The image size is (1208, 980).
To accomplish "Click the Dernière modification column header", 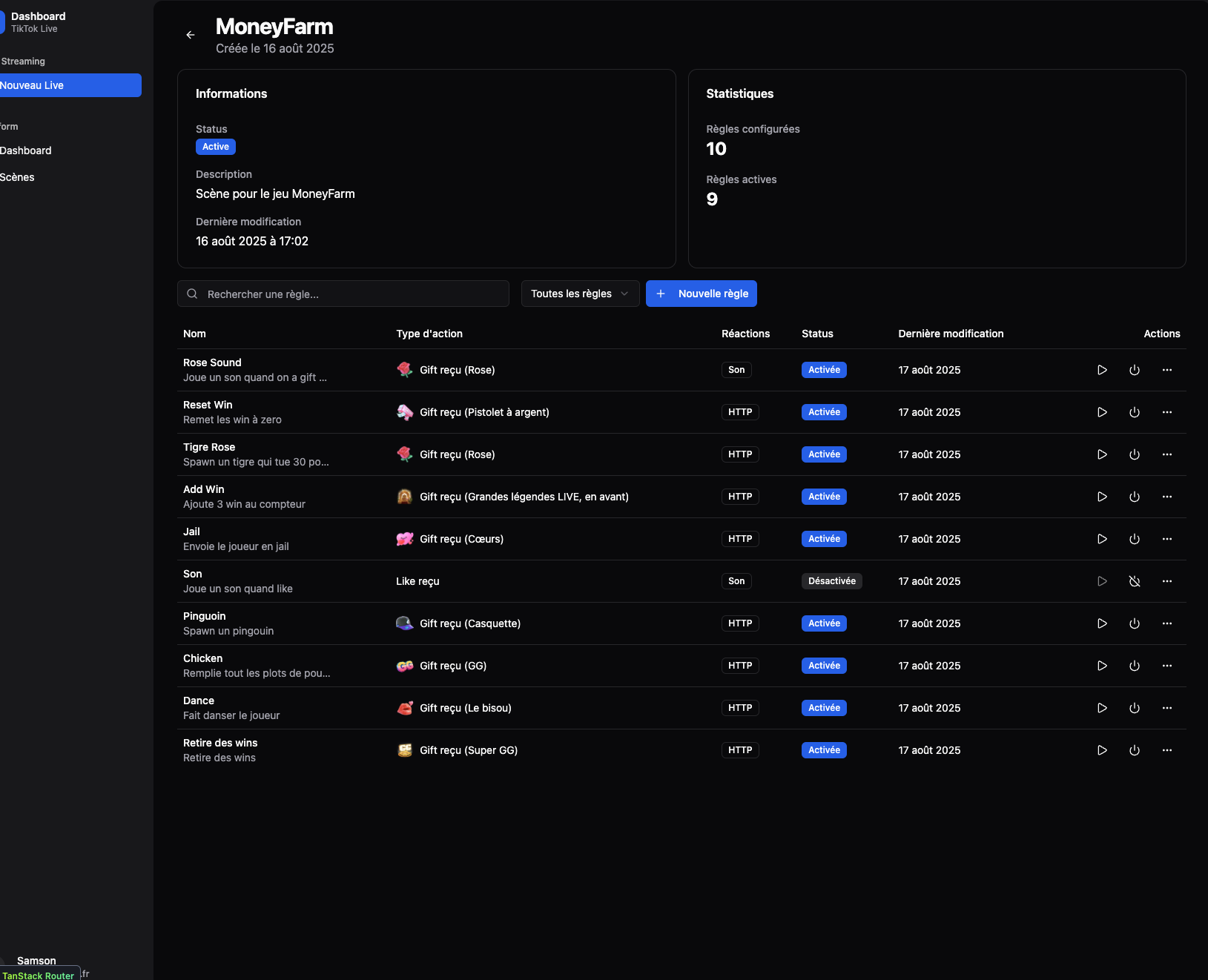I will click(x=951, y=334).
